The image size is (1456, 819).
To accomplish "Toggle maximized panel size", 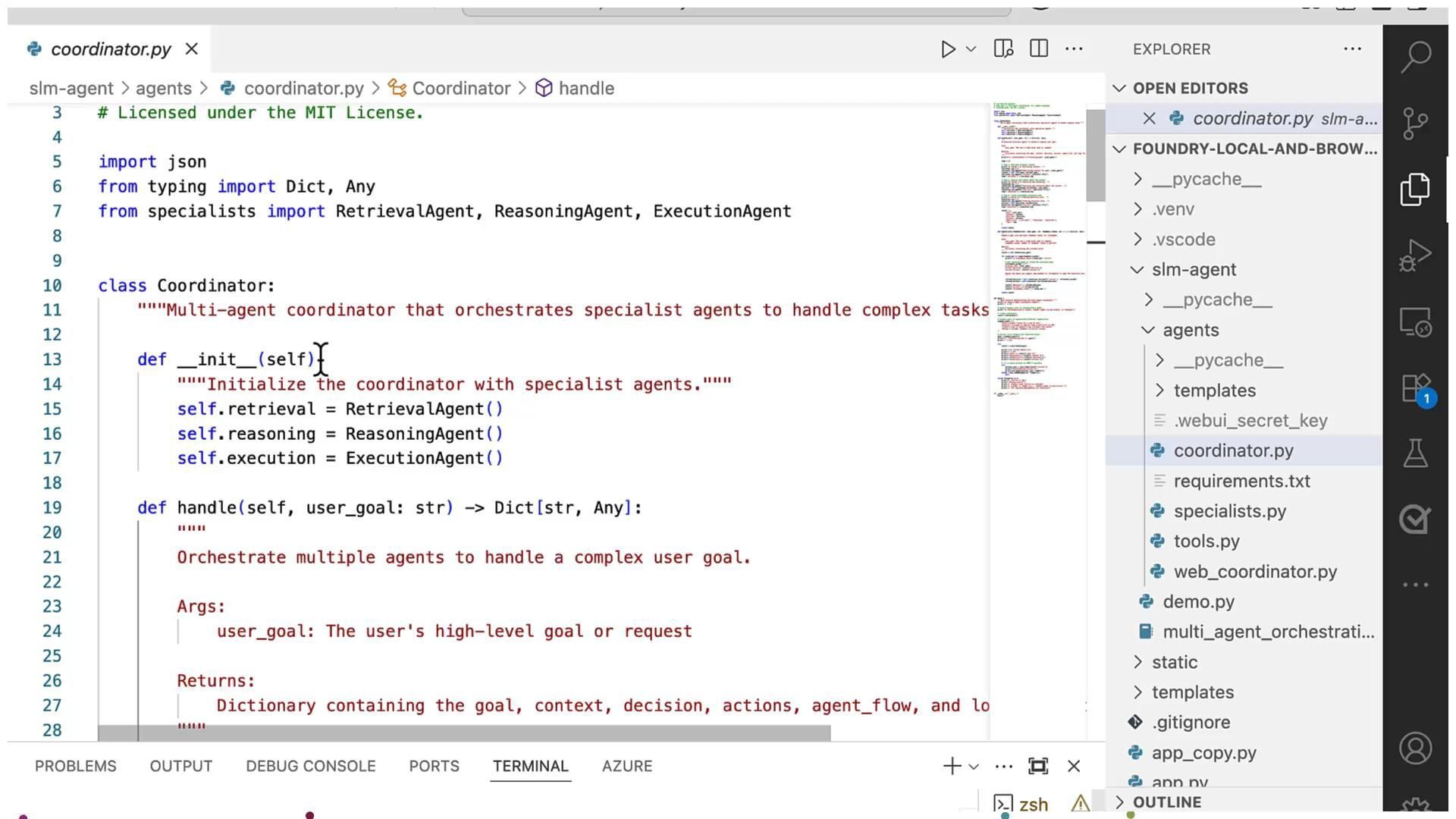I will pyautogui.click(x=1037, y=766).
